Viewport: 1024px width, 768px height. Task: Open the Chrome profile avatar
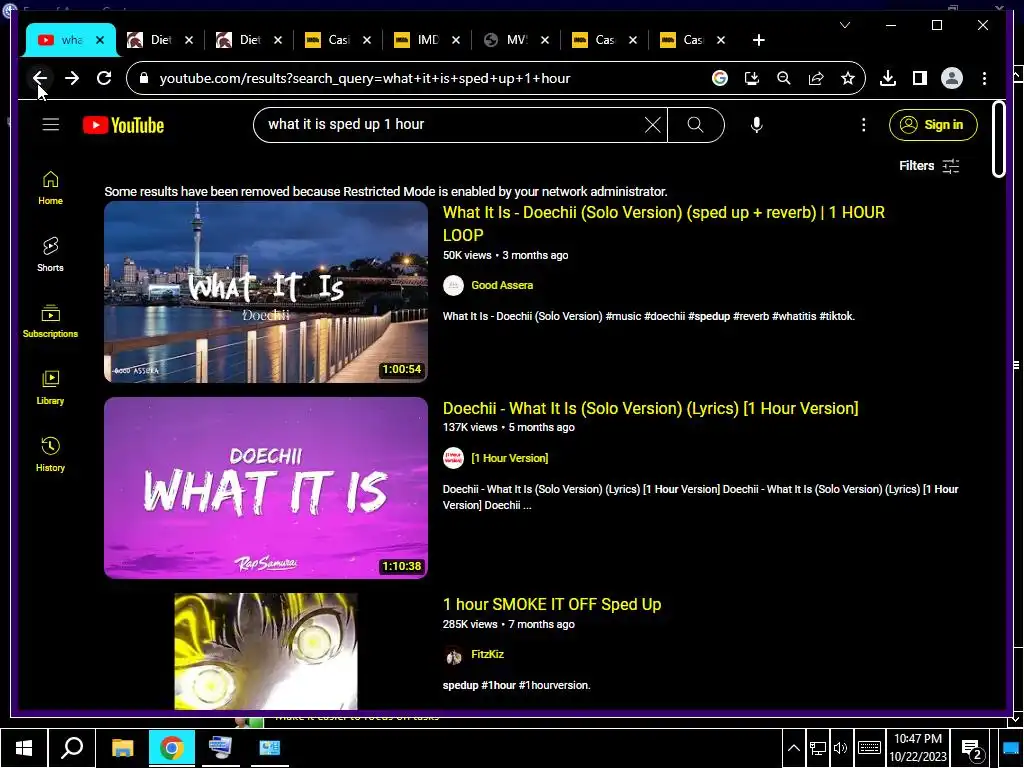pos(952,78)
